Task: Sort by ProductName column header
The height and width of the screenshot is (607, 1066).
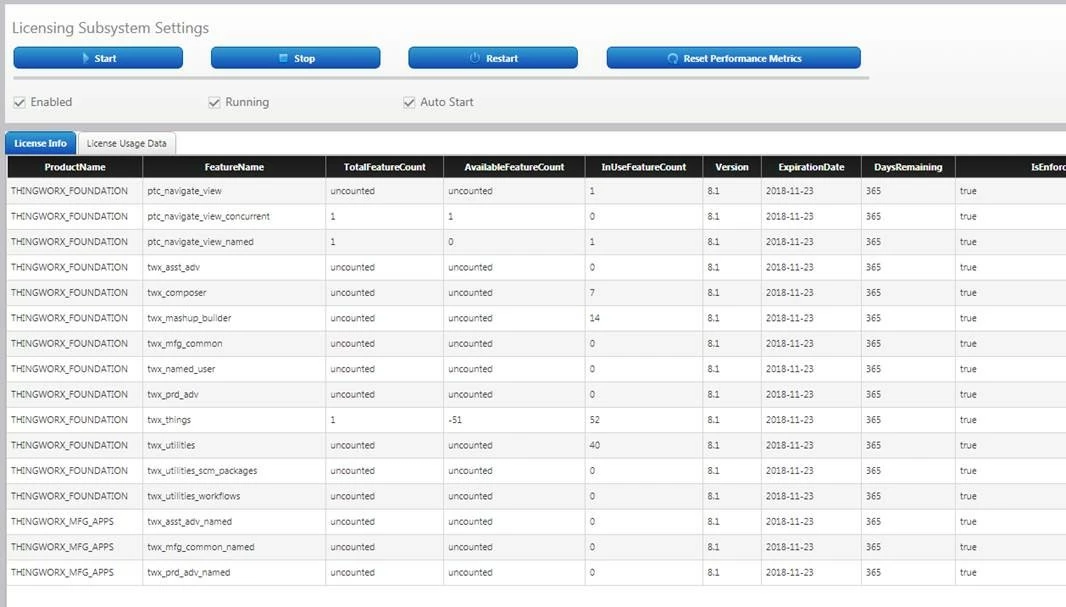Action: click(x=75, y=167)
